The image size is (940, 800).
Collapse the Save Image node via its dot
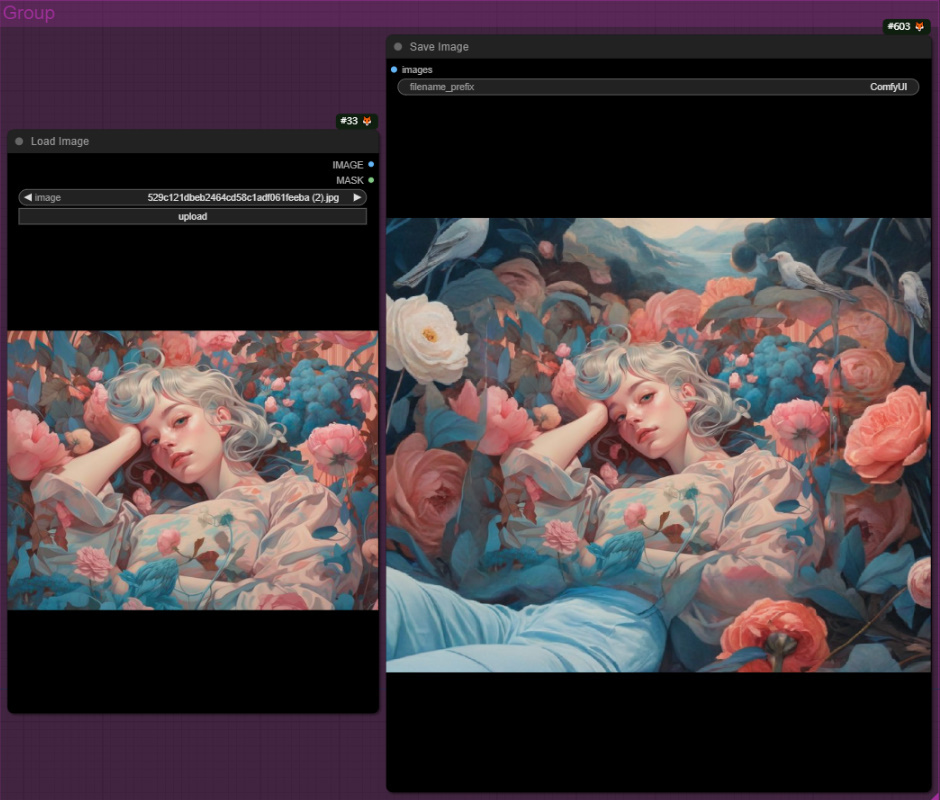coord(398,47)
